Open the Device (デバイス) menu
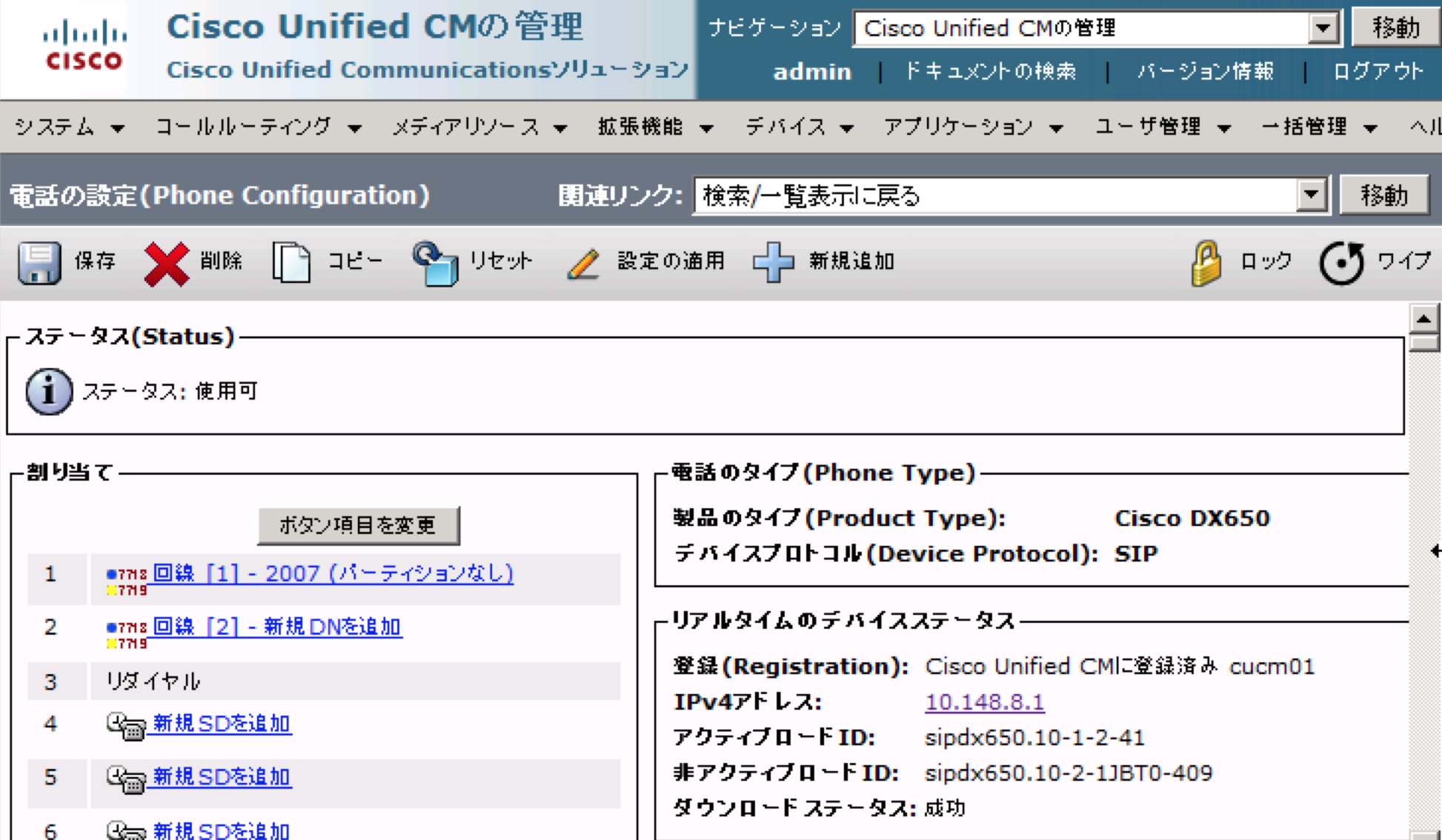 coord(799,127)
